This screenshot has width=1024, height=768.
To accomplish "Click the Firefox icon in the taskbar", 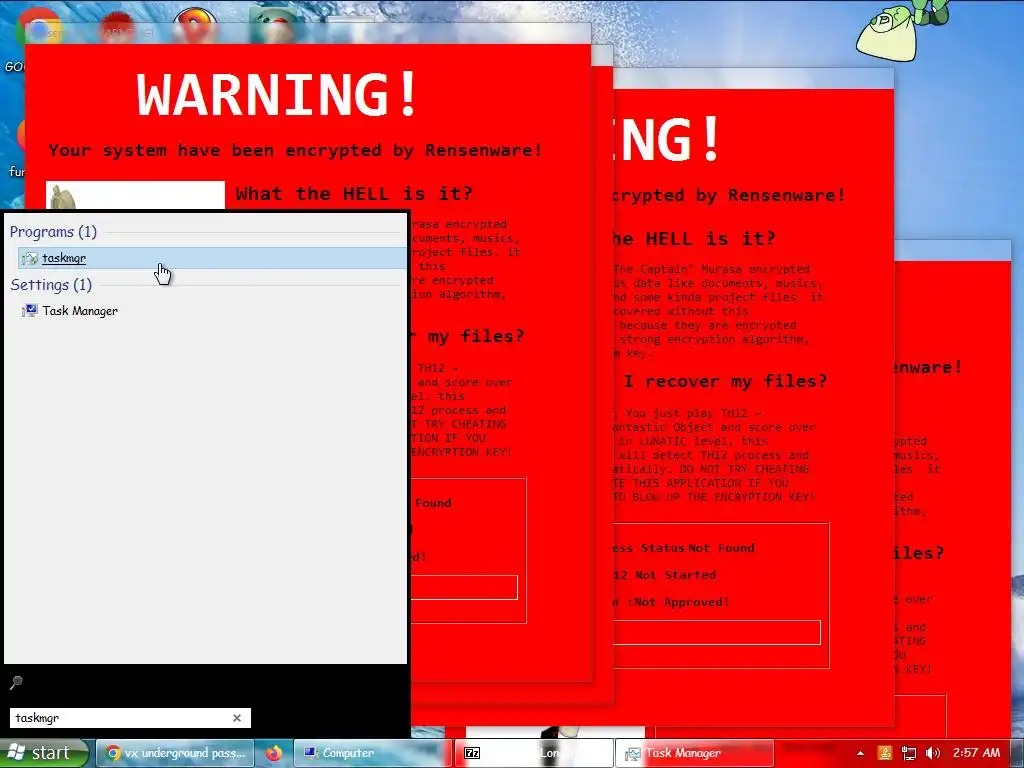I will [x=274, y=753].
